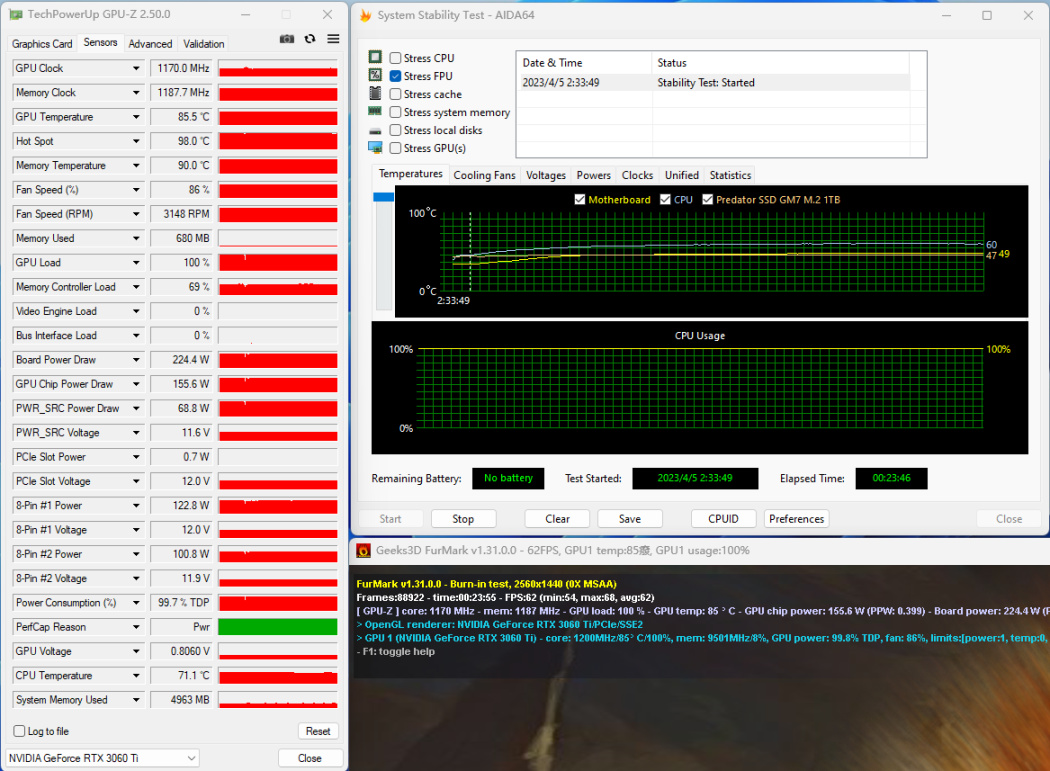Screen dimensions: 1050x771
Task: Click the GPU Temperature 85.5 °C value
Action: (x=181, y=117)
